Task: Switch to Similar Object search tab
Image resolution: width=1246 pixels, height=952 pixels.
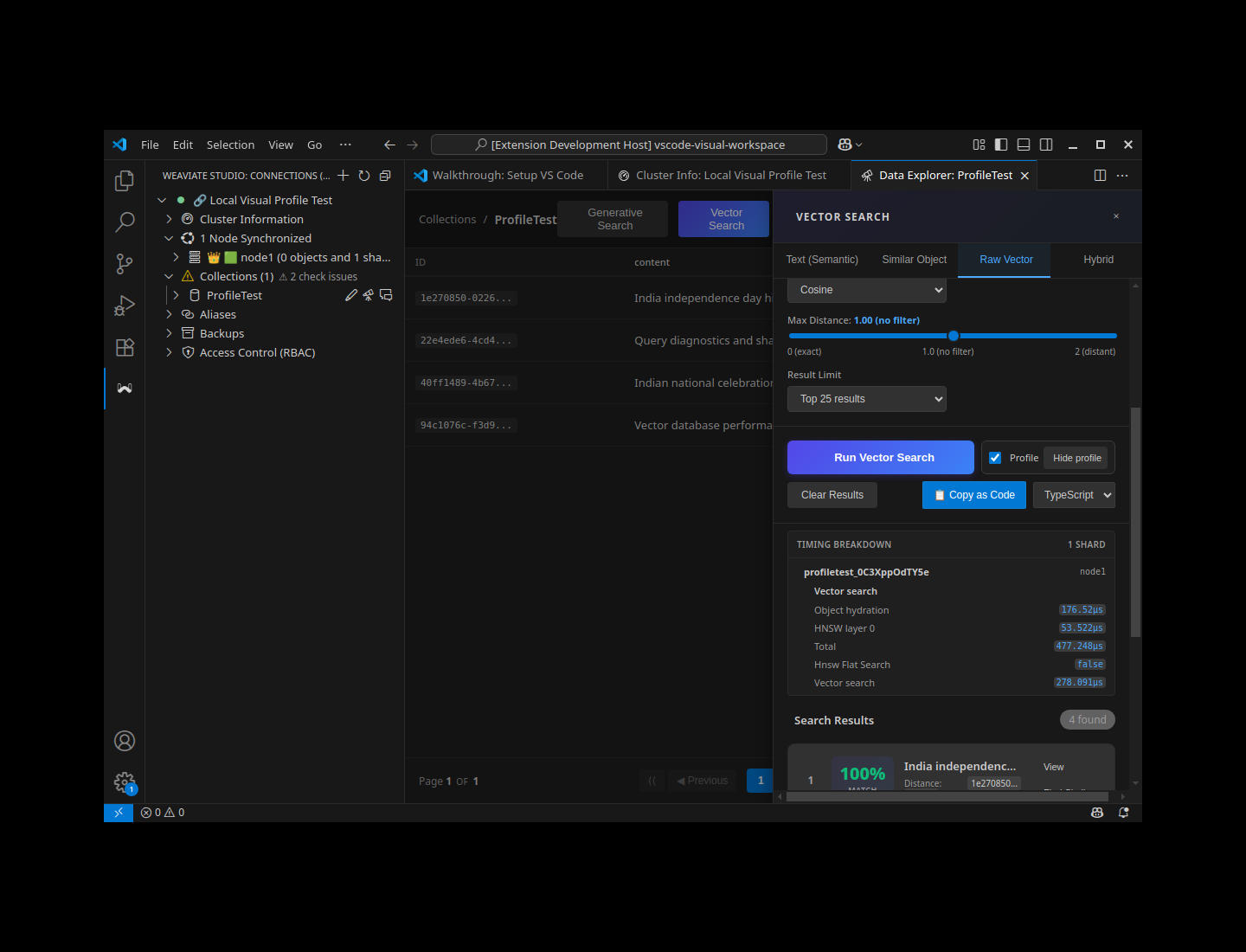Action: point(914,260)
